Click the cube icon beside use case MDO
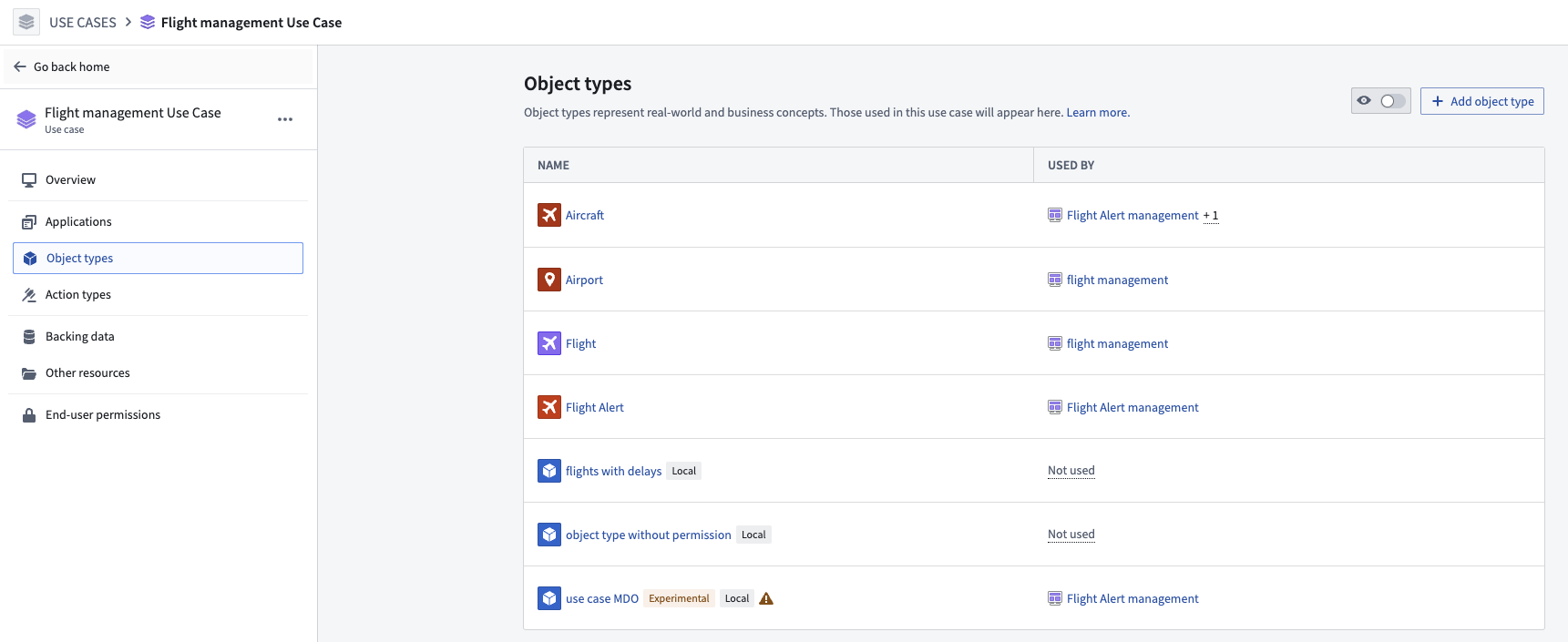The height and width of the screenshot is (642, 1568). pyautogui.click(x=548, y=598)
